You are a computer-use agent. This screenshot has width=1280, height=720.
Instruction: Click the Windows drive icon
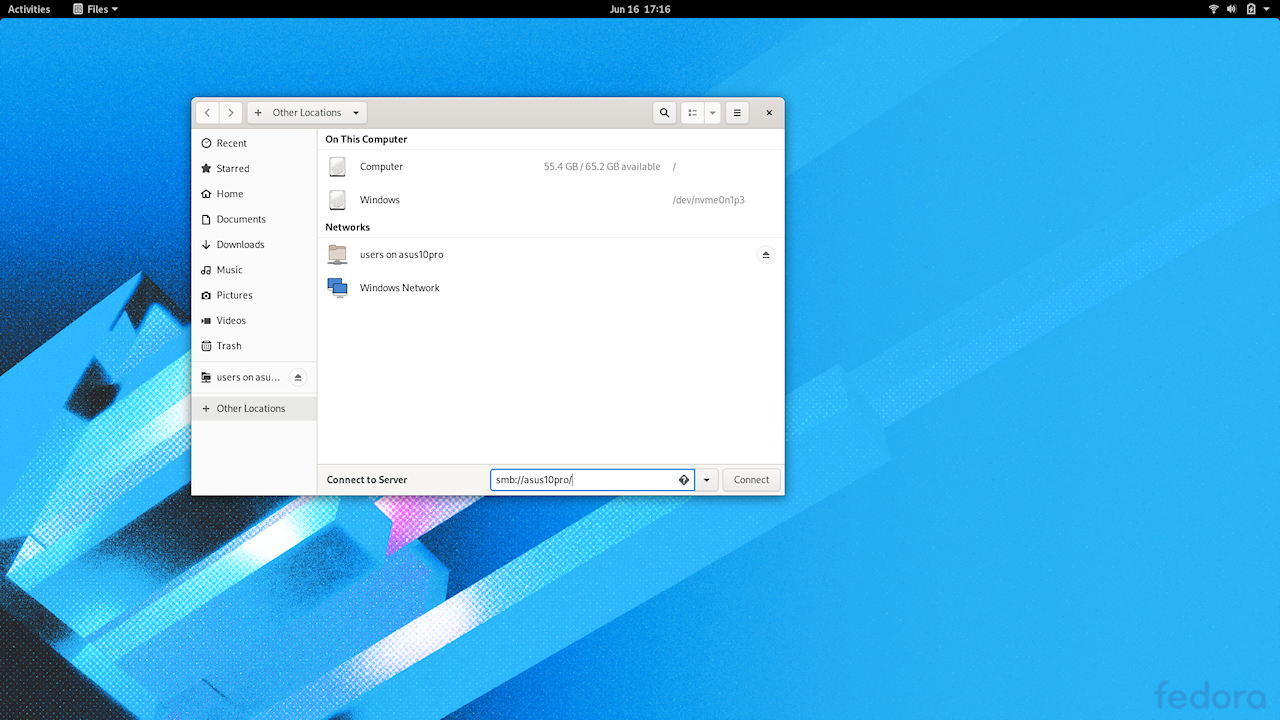tap(337, 200)
